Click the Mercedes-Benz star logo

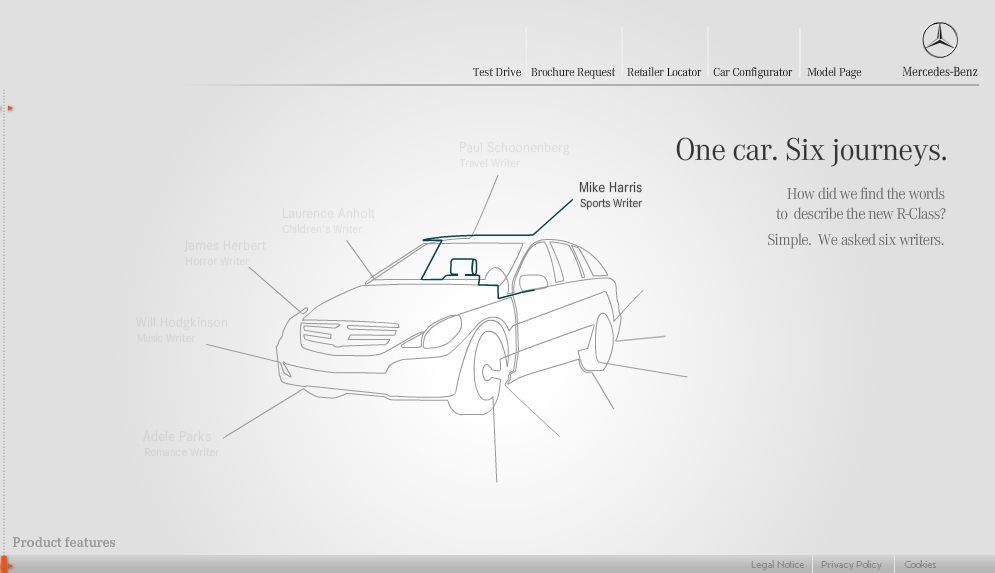coord(940,40)
